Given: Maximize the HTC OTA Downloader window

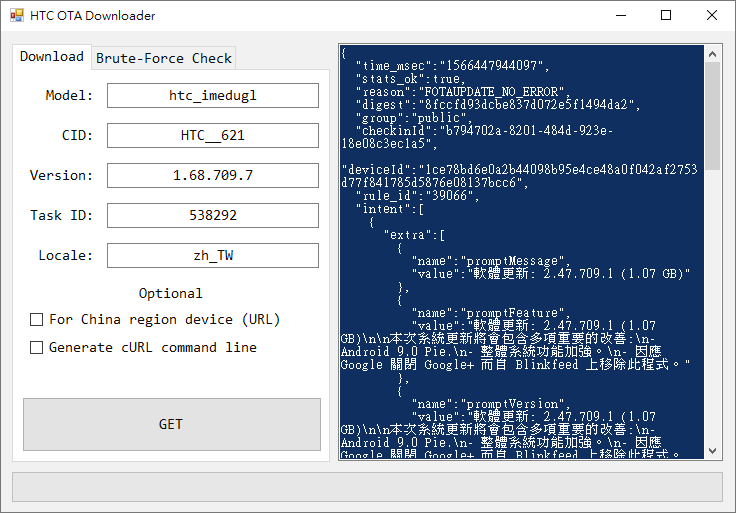Looking at the screenshot, I should [x=666, y=15].
